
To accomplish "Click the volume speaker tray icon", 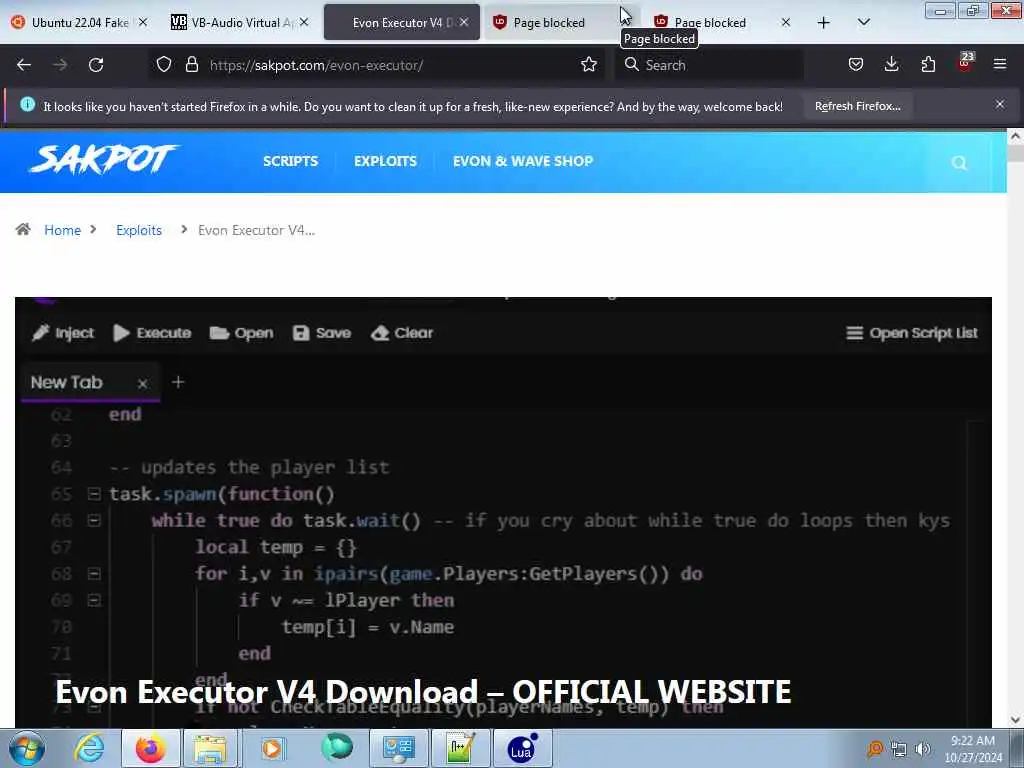I will [923, 749].
